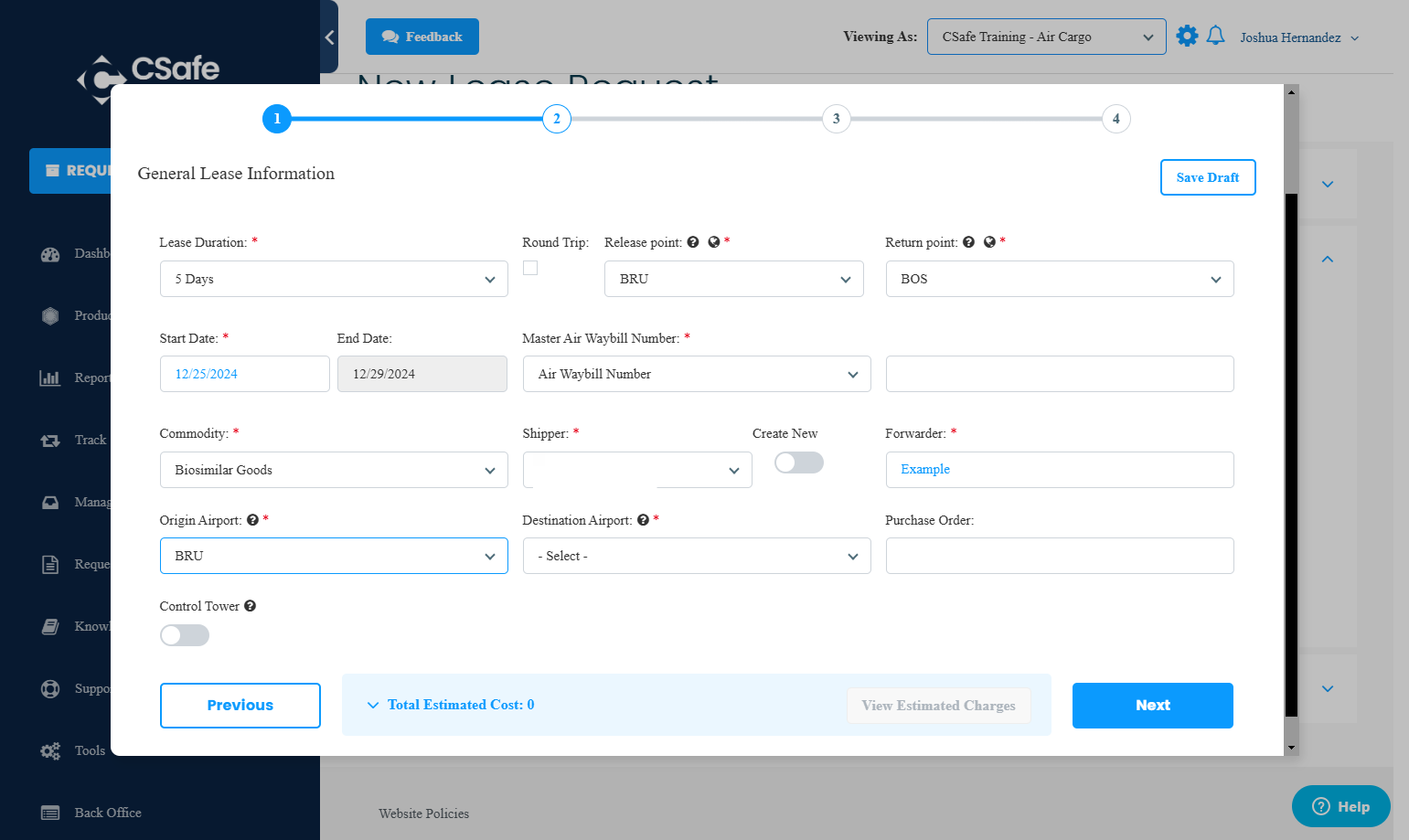
Task: Click the Origin Airport help icon
Action: coord(252,520)
